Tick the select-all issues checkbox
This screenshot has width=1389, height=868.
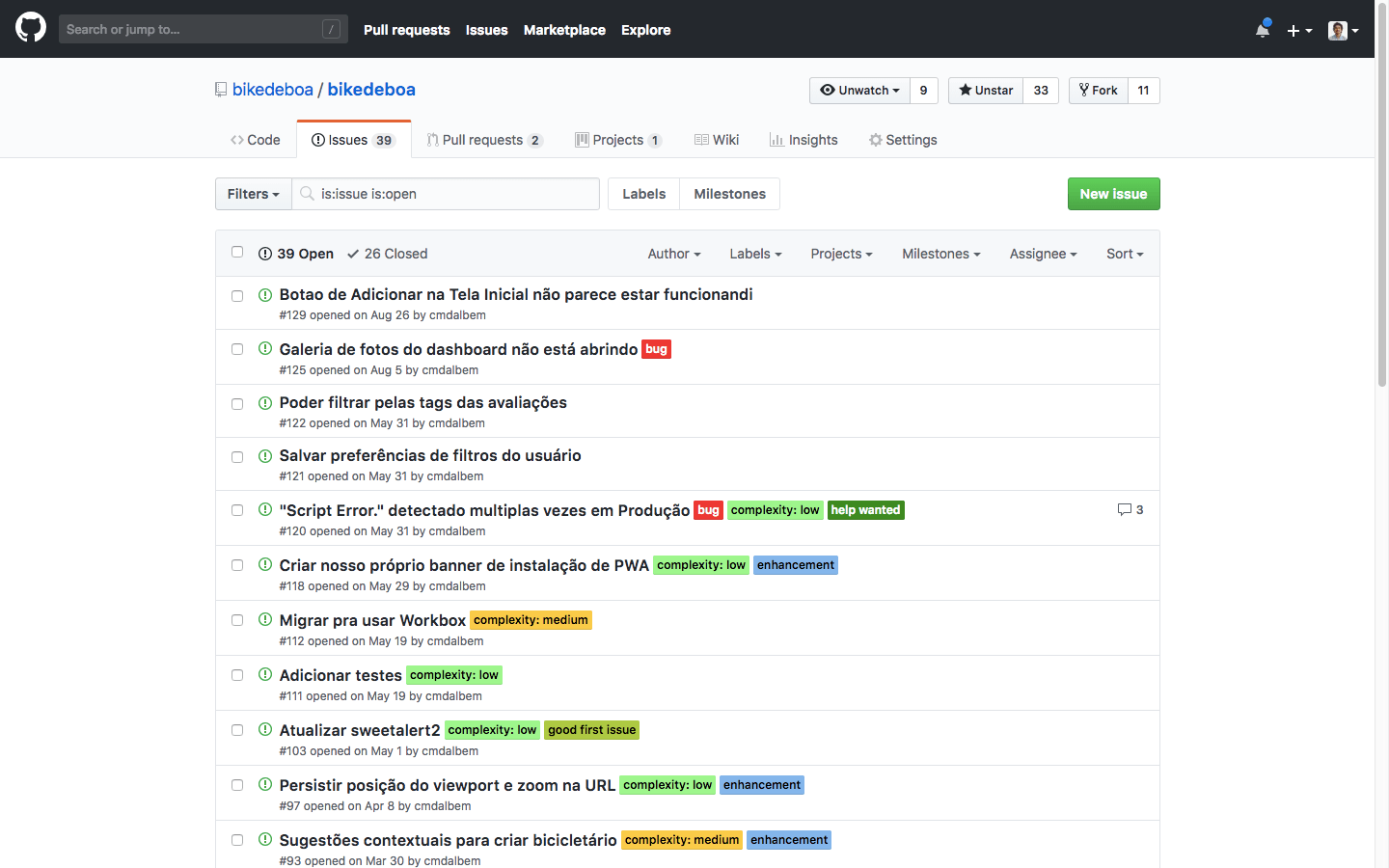tap(237, 253)
